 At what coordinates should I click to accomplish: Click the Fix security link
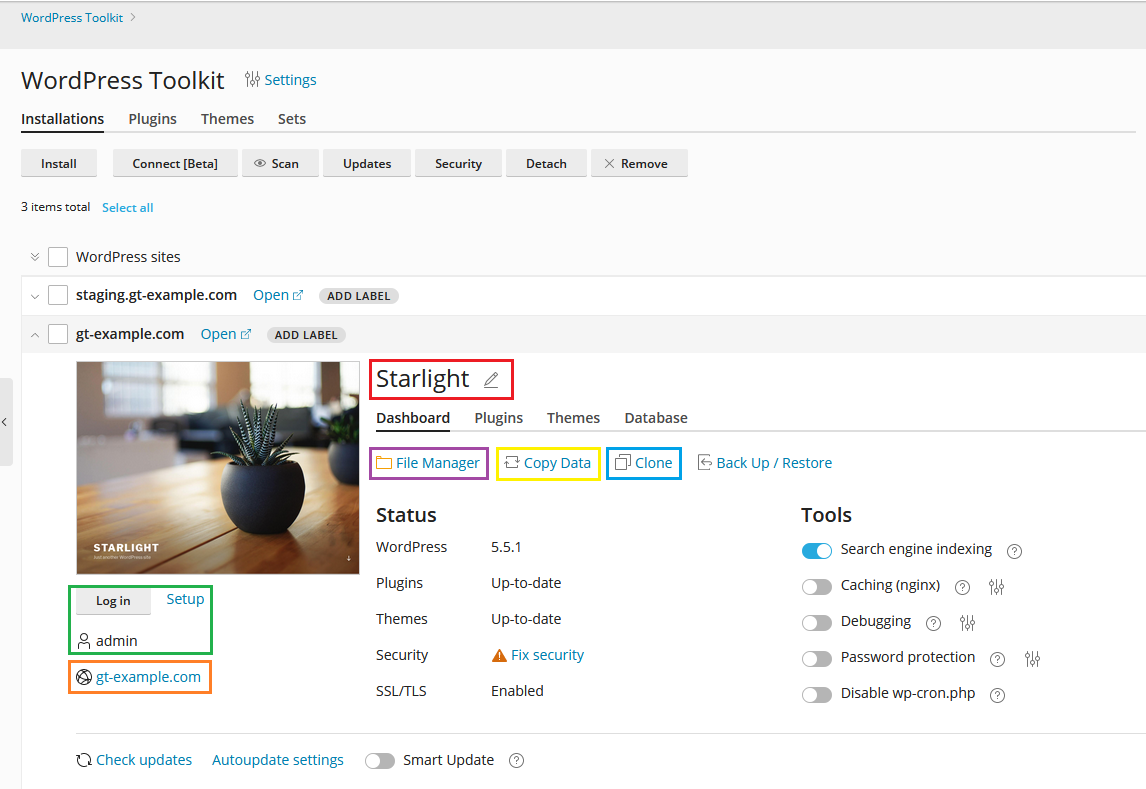tap(547, 655)
